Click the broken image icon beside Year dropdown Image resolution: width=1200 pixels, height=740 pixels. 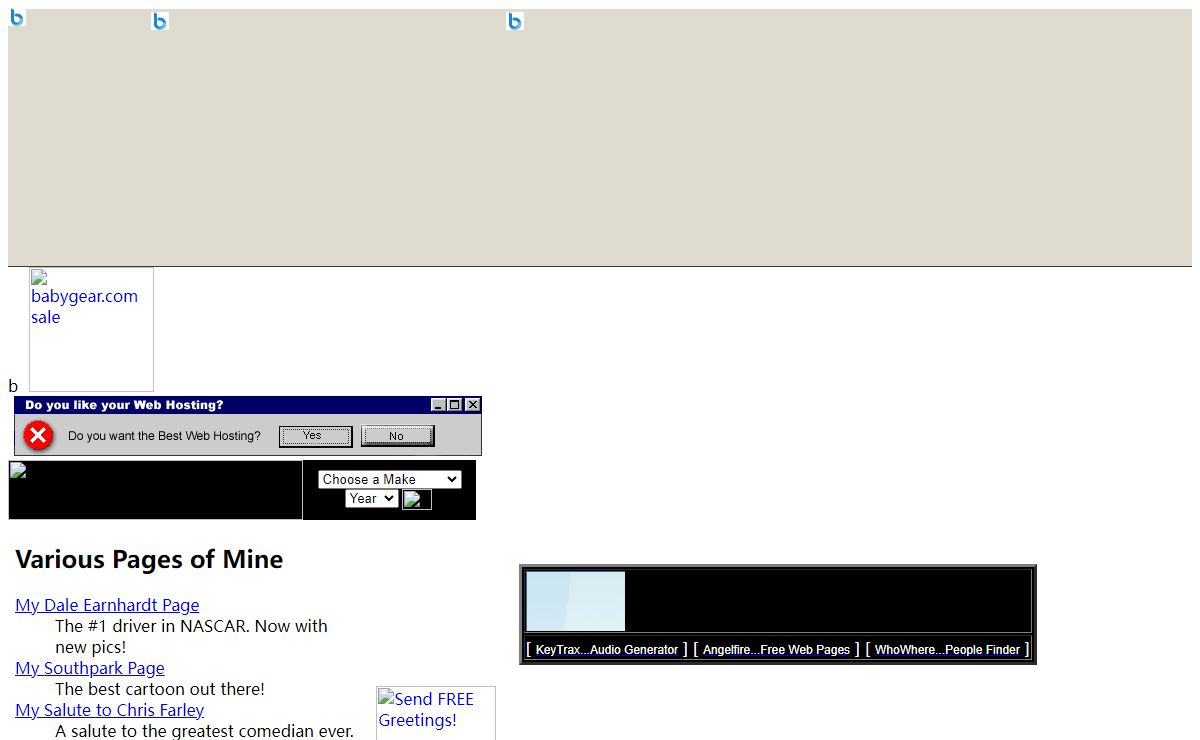coord(416,499)
